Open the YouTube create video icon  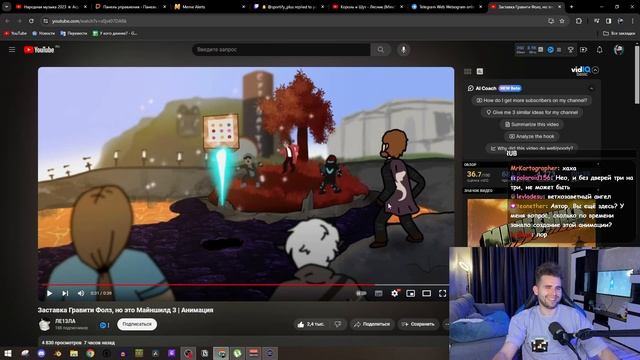584,50
